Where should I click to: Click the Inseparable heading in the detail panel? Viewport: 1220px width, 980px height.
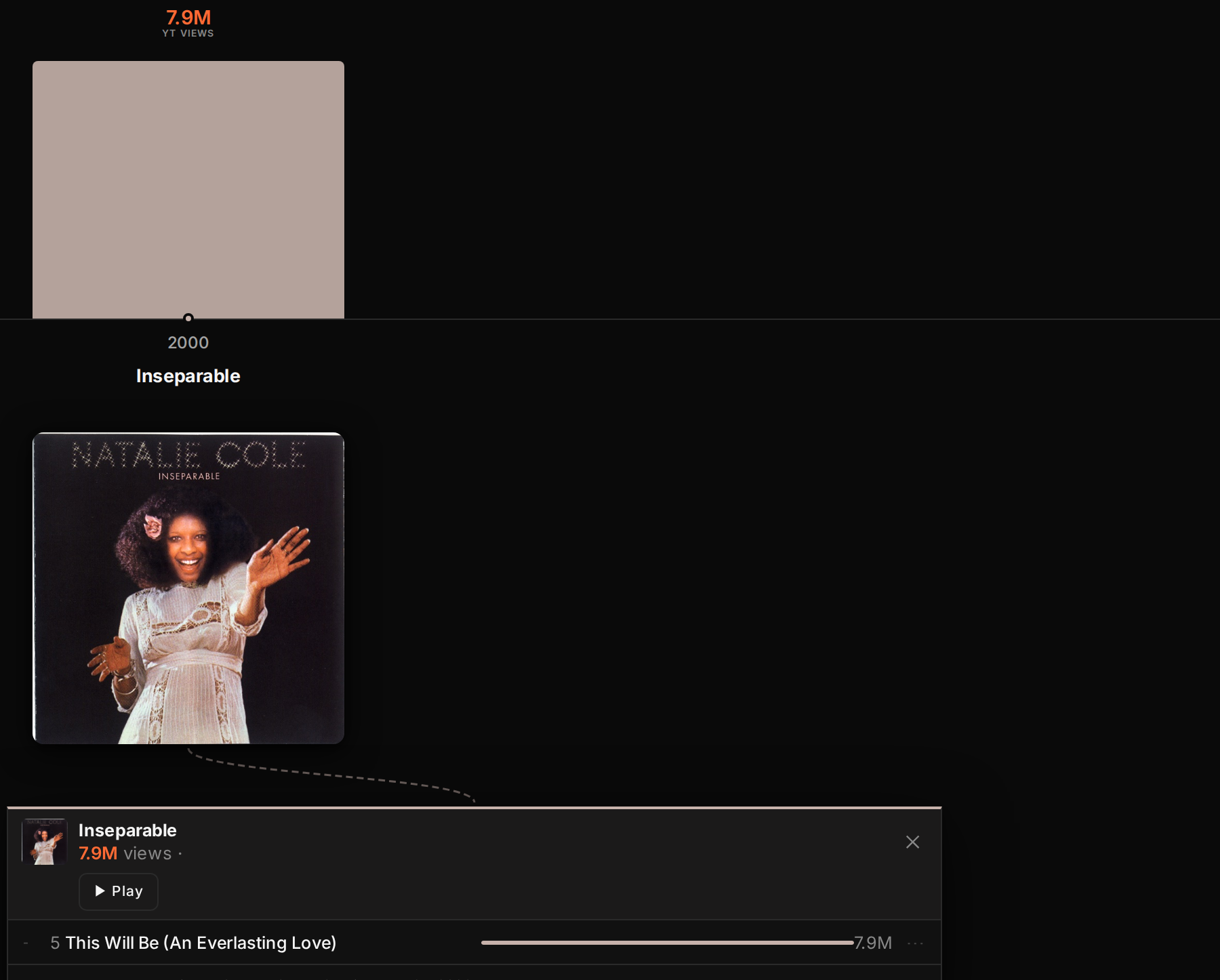(x=127, y=830)
